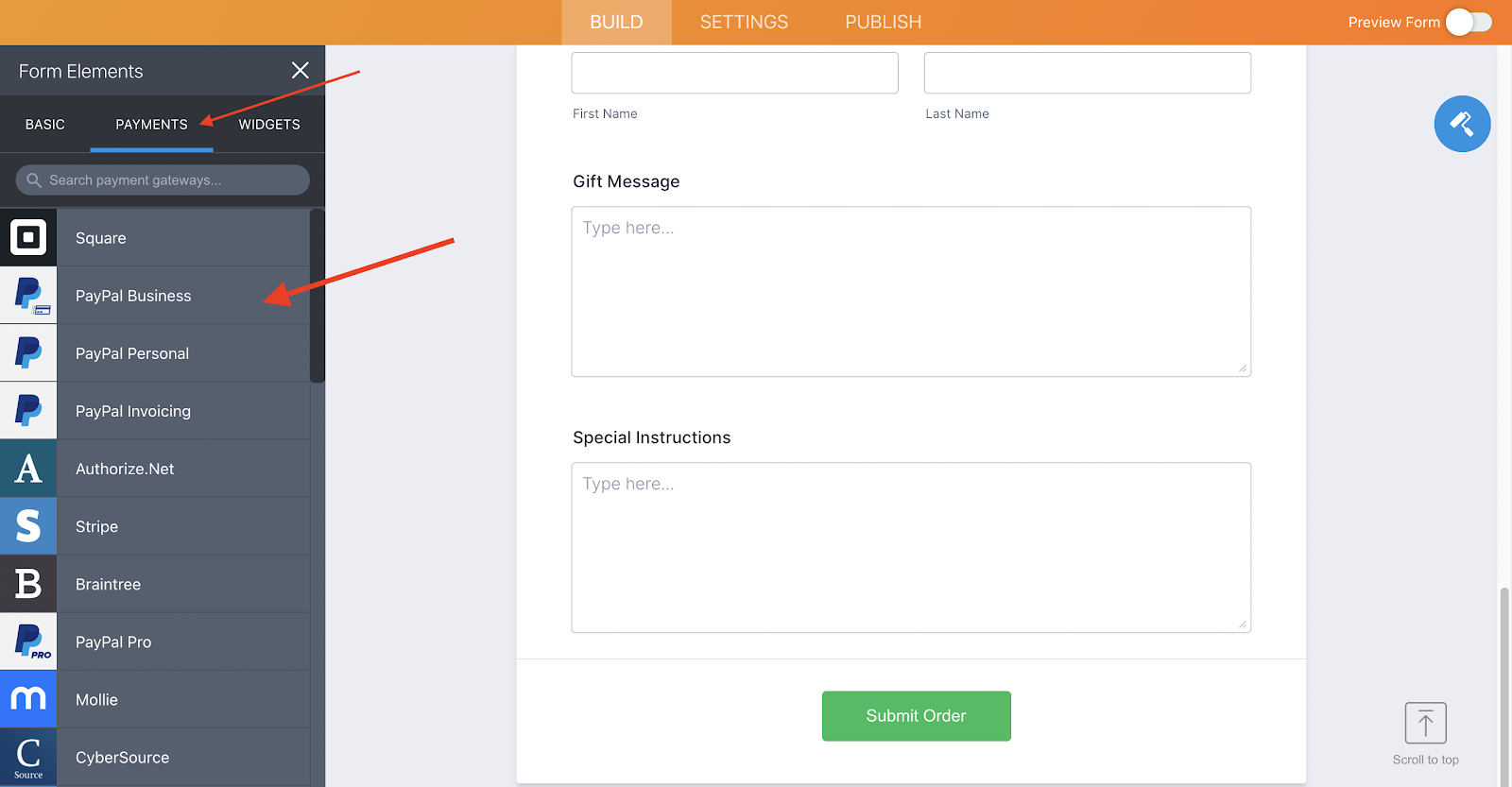Click the Last Name input field
Screen dimensions: 1512x787
pyautogui.click(x=1088, y=73)
